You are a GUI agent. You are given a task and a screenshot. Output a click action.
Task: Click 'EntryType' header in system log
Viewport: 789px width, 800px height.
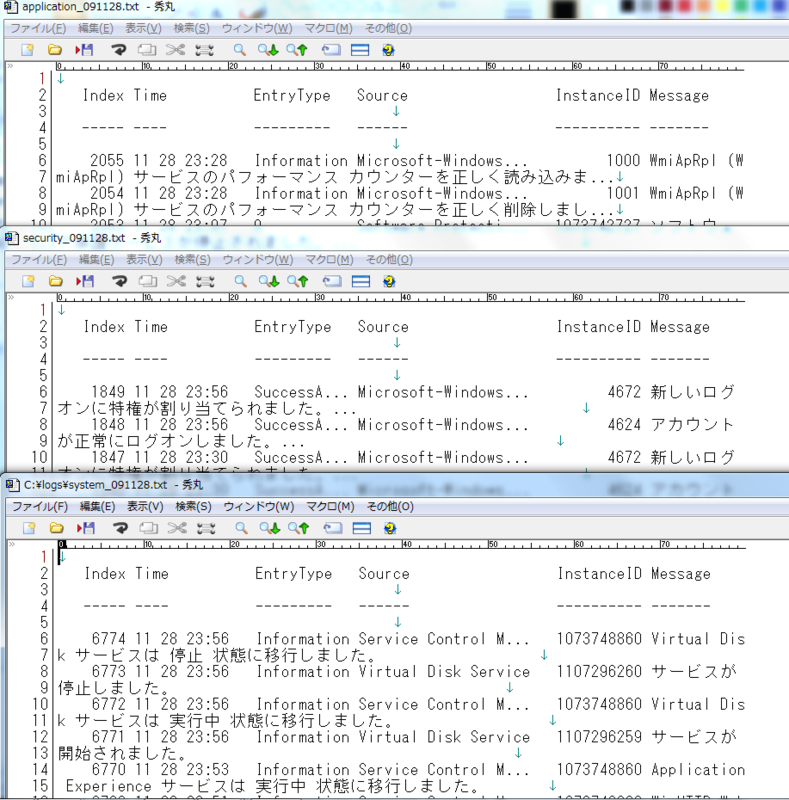point(293,573)
